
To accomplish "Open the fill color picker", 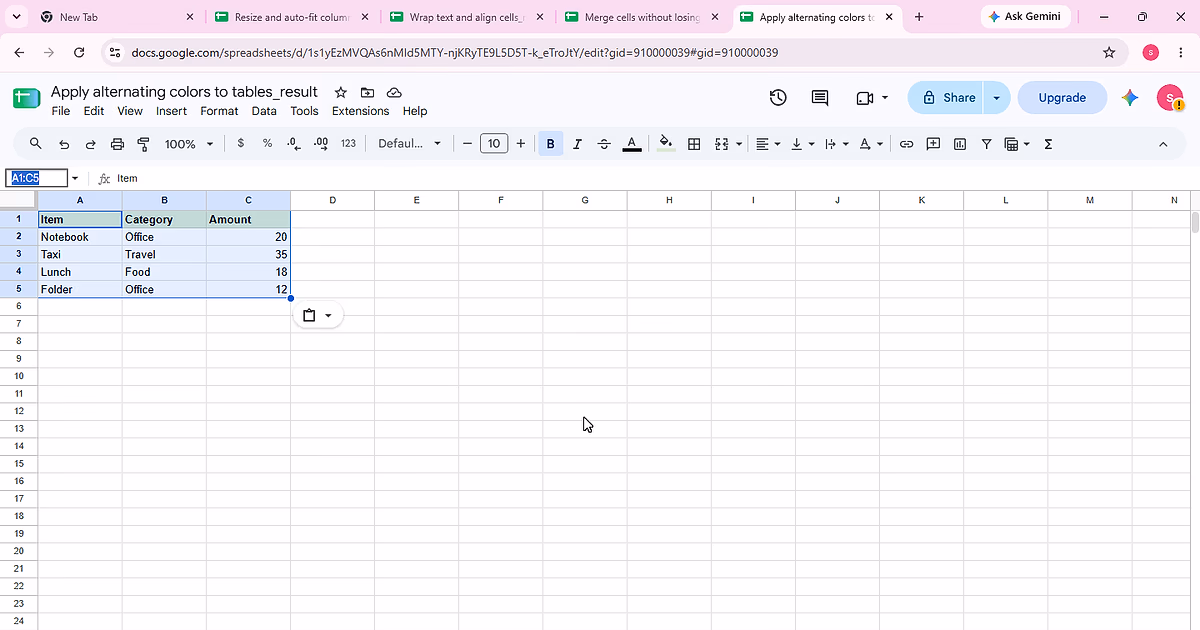I will coord(666,144).
